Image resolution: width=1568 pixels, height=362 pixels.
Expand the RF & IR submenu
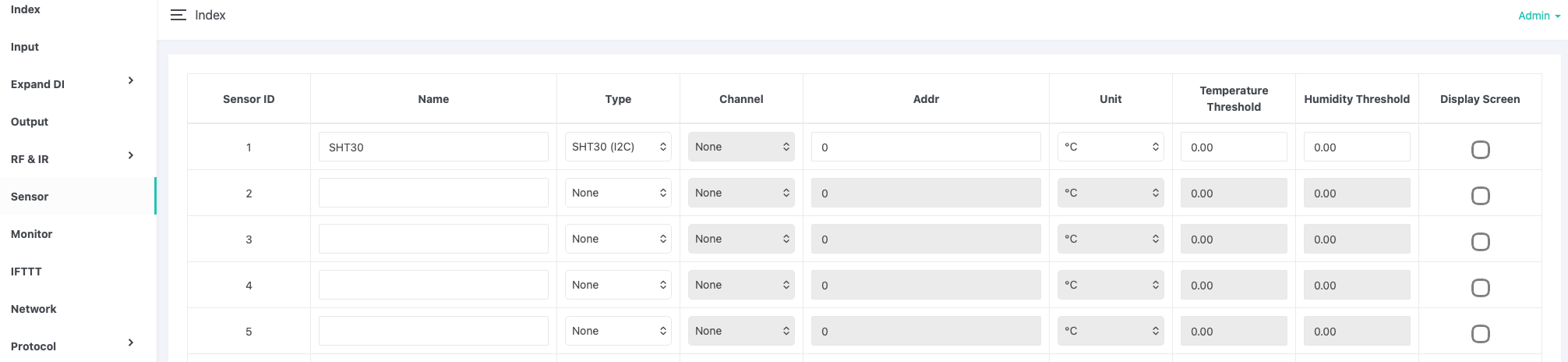[131, 155]
